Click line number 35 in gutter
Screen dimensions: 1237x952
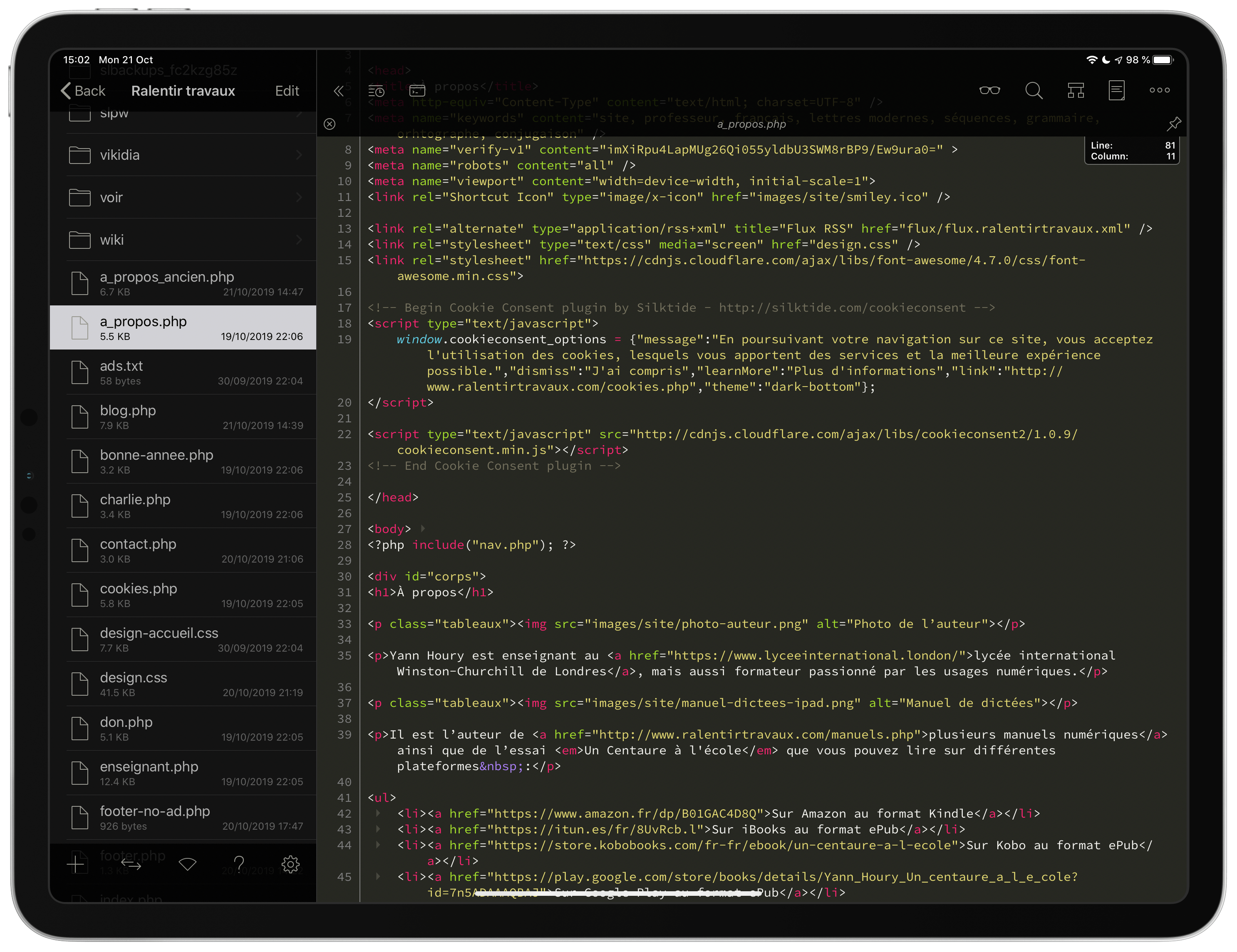pyautogui.click(x=345, y=655)
